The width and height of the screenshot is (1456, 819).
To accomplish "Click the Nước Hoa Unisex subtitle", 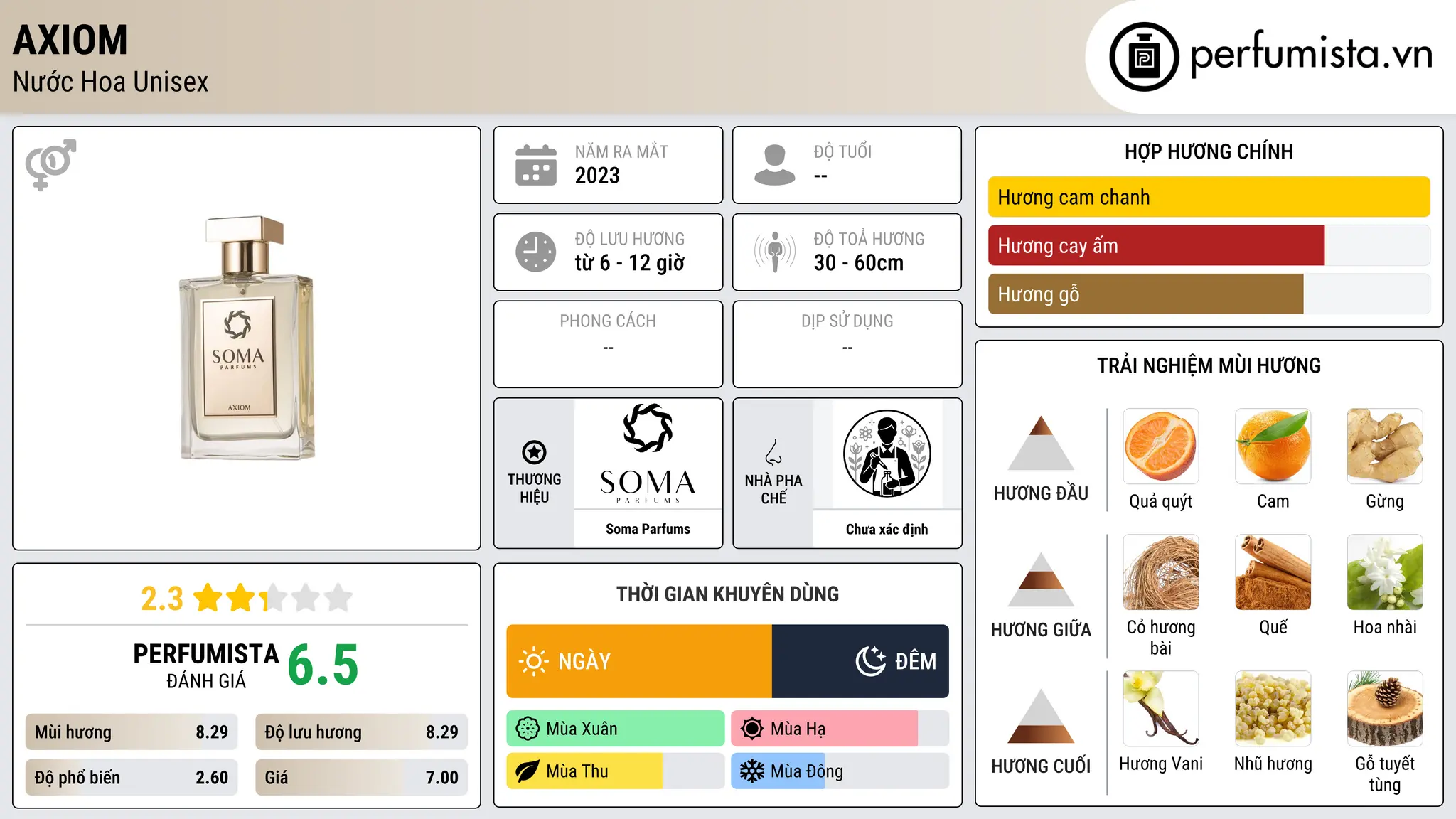I will click(x=111, y=82).
